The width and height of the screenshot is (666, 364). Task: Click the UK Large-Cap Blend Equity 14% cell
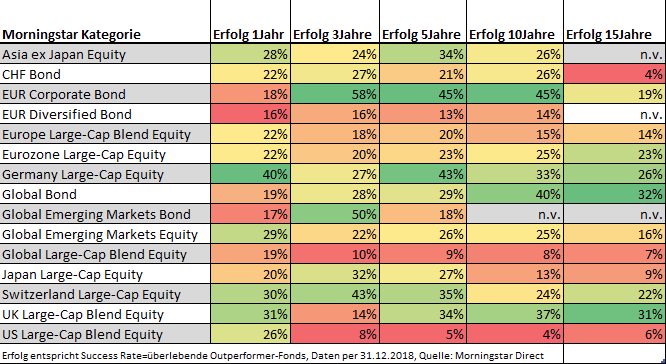[x=335, y=314]
